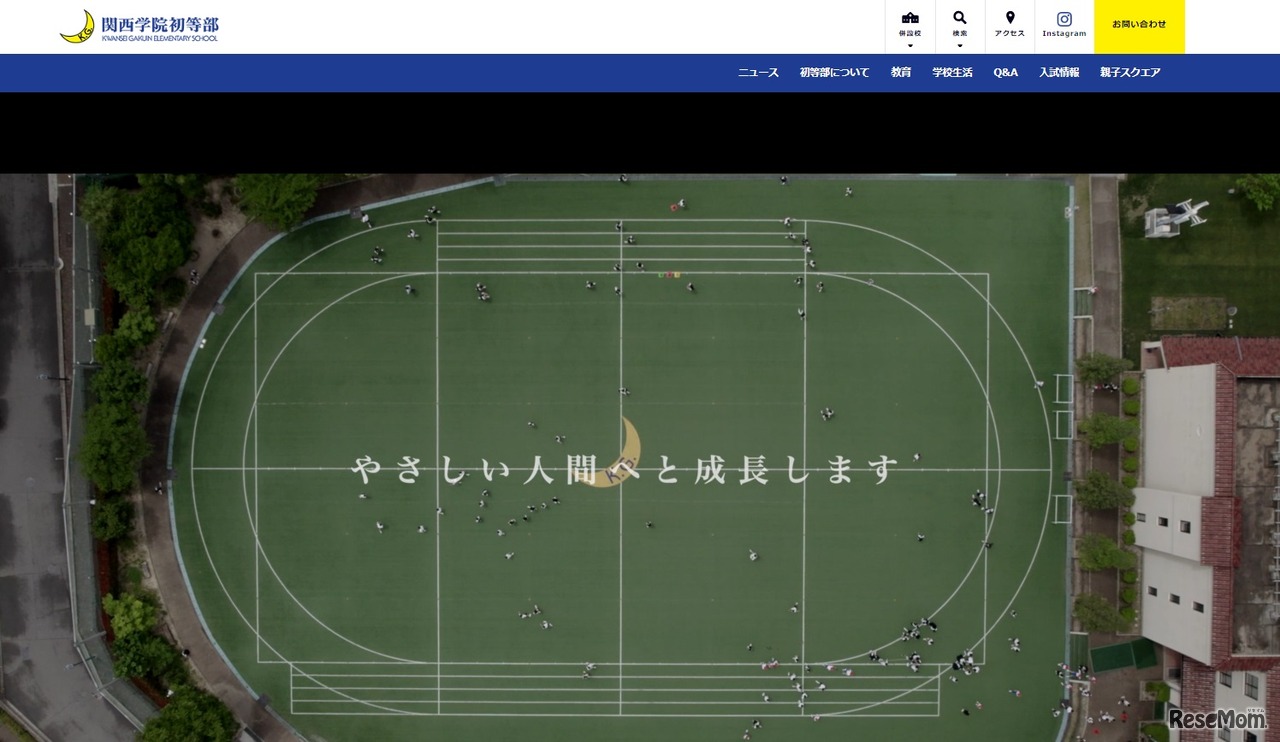Open the 親子スクエア menu item

tap(1129, 72)
